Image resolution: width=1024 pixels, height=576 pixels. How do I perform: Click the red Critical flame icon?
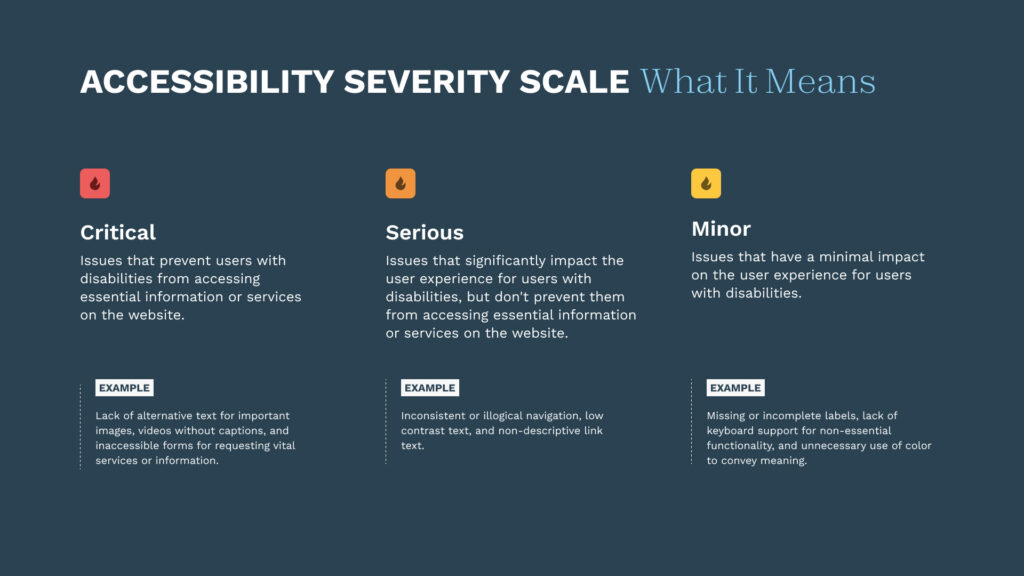pos(95,184)
